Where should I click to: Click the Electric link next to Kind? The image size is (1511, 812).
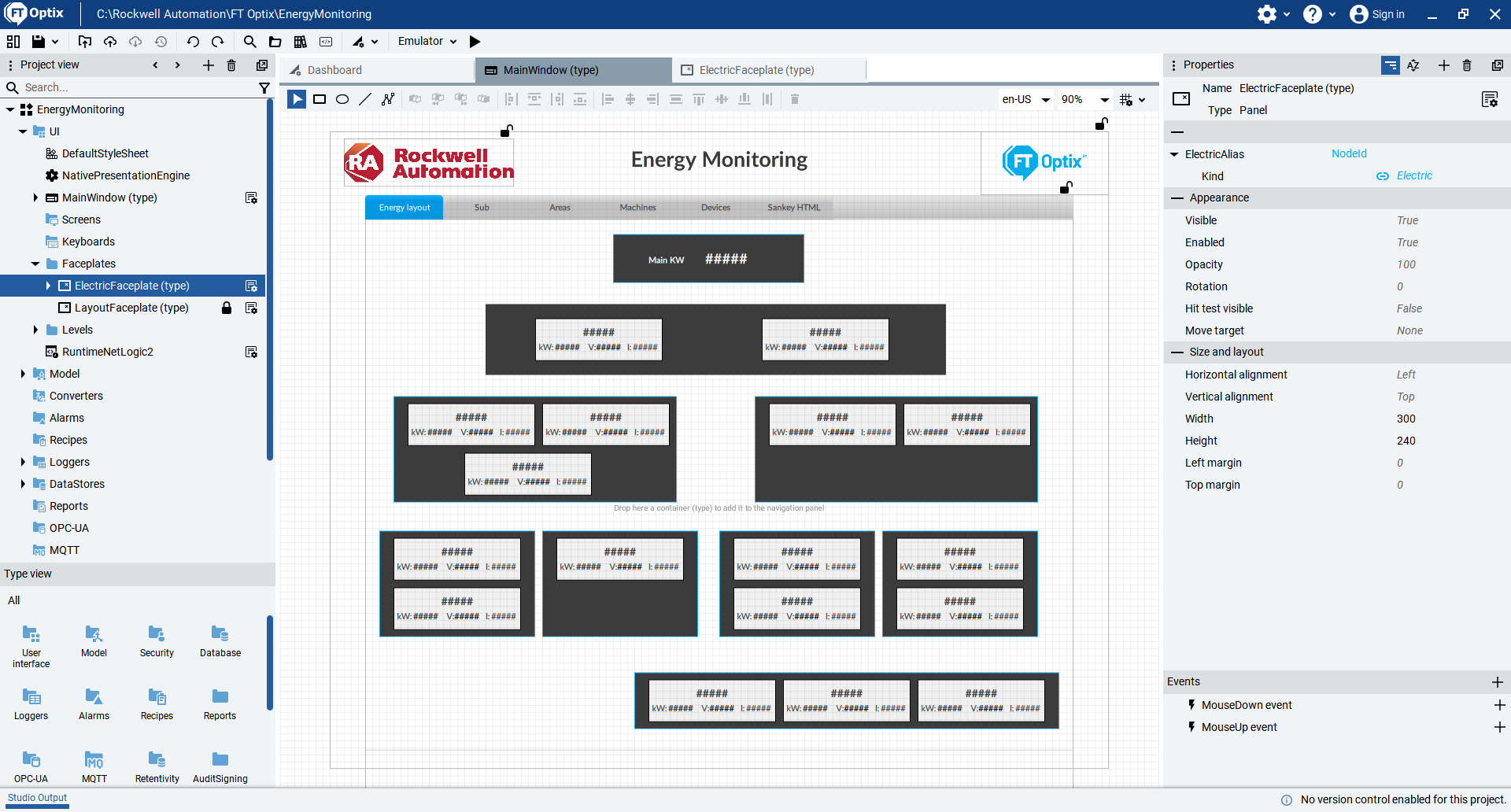(x=1414, y=176)
